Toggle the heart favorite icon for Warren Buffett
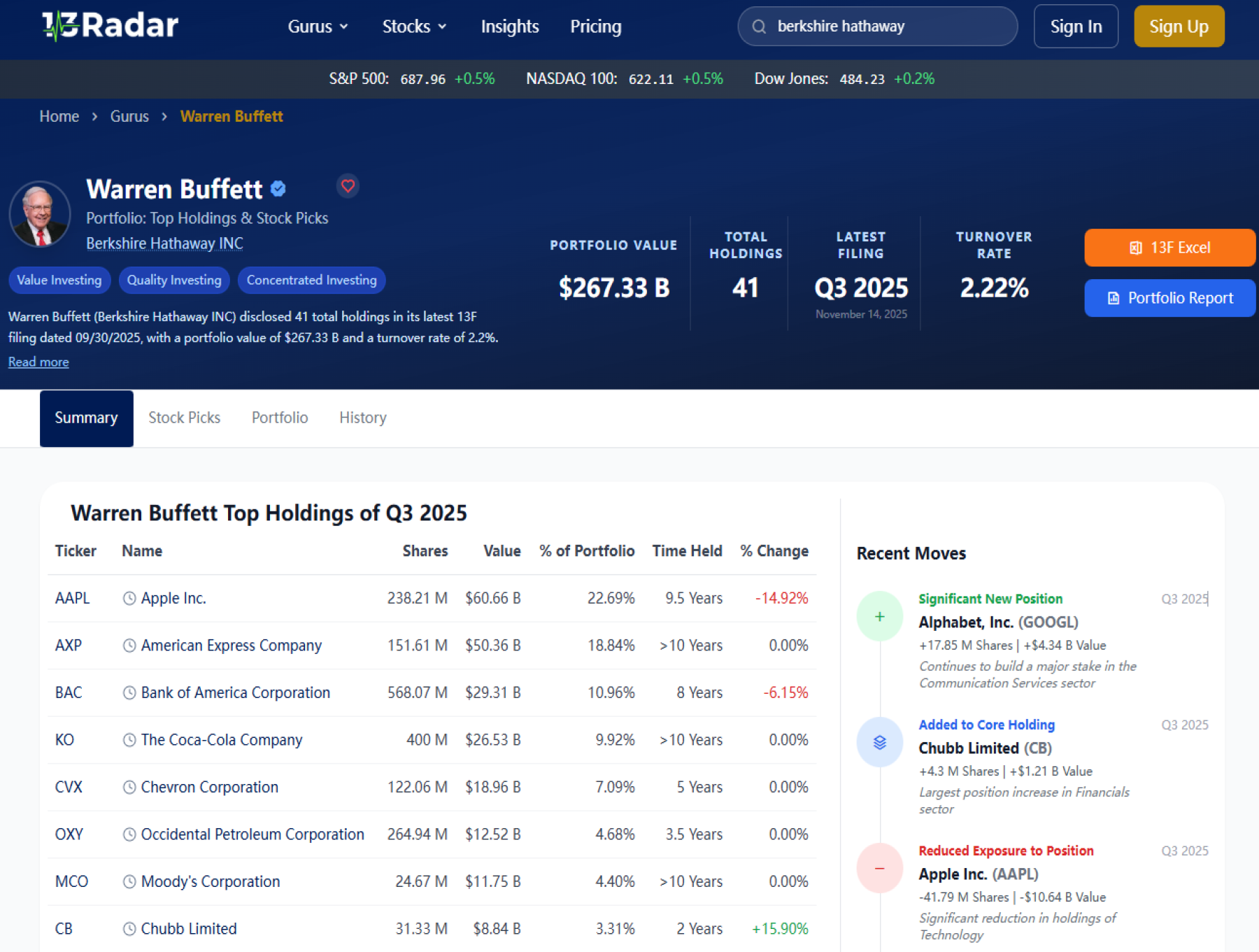Image resolution: width=1259 pixels, height=952 pixels. pos(348,186)
